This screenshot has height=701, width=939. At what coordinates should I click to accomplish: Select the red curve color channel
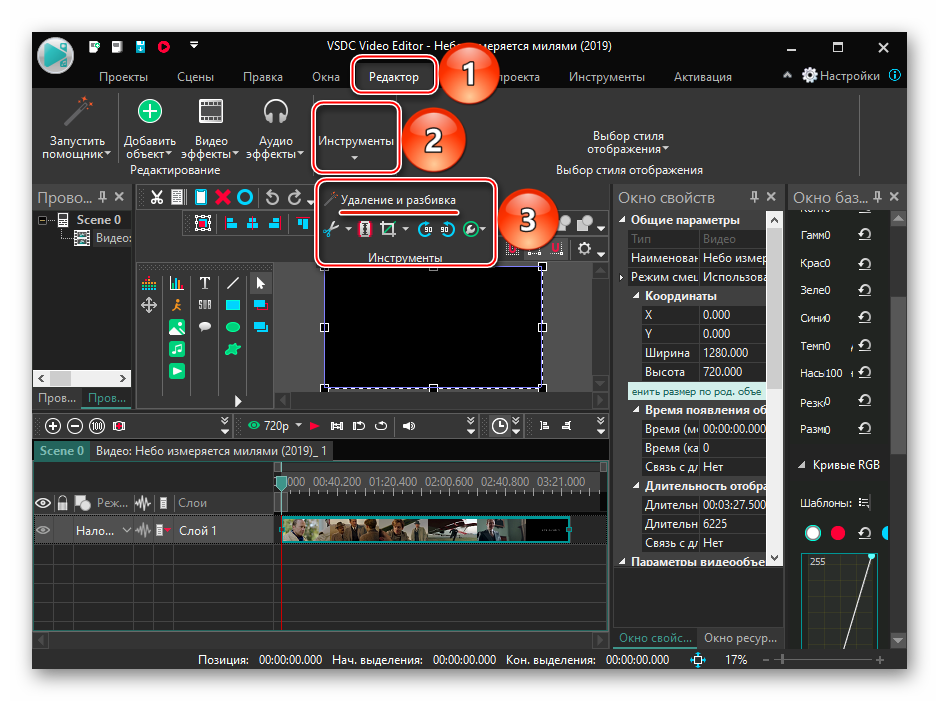[838, 533]
